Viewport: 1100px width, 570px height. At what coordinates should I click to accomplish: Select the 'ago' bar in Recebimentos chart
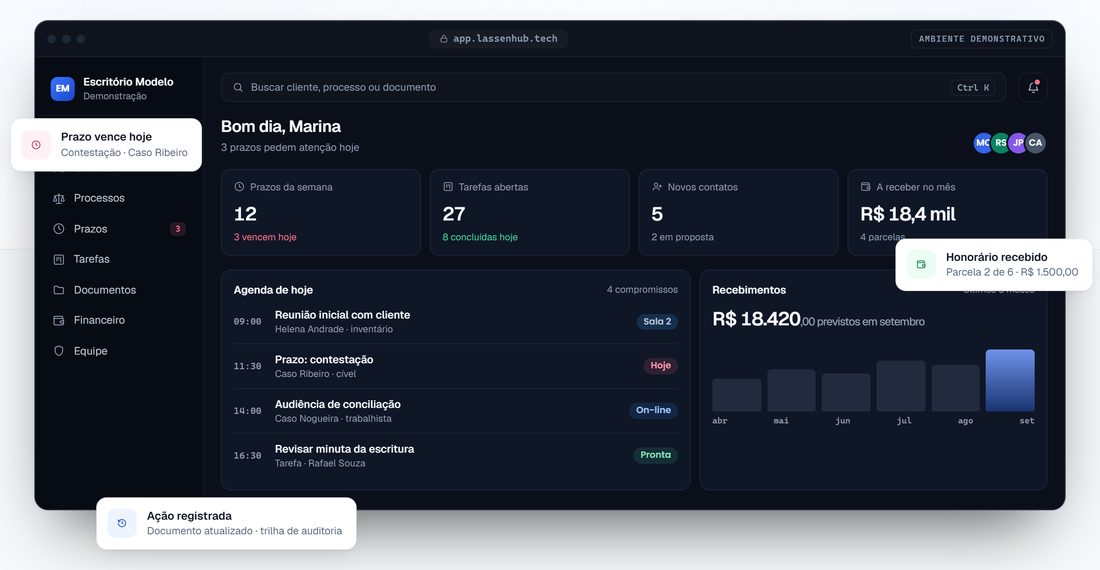coord(955,388)
